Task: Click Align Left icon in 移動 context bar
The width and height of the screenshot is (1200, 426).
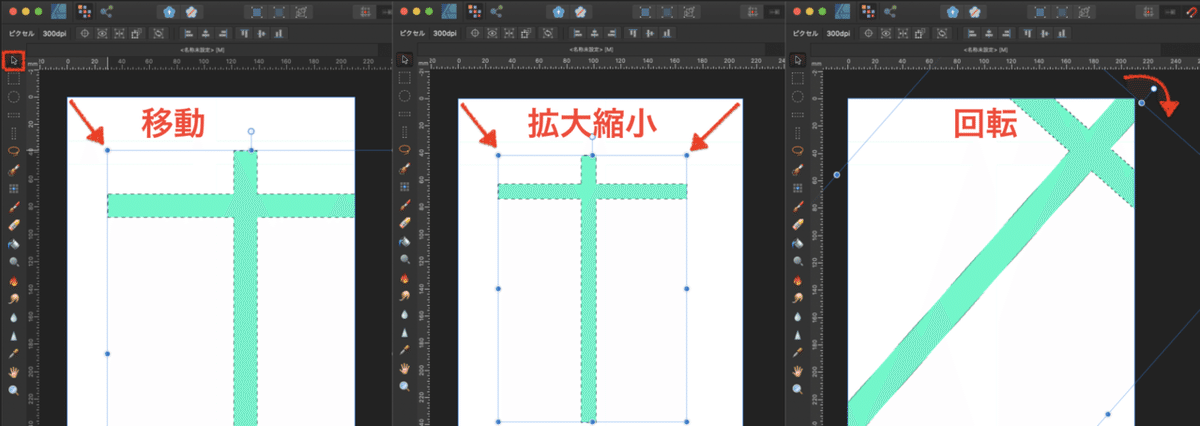Action: tap(189, 33)
